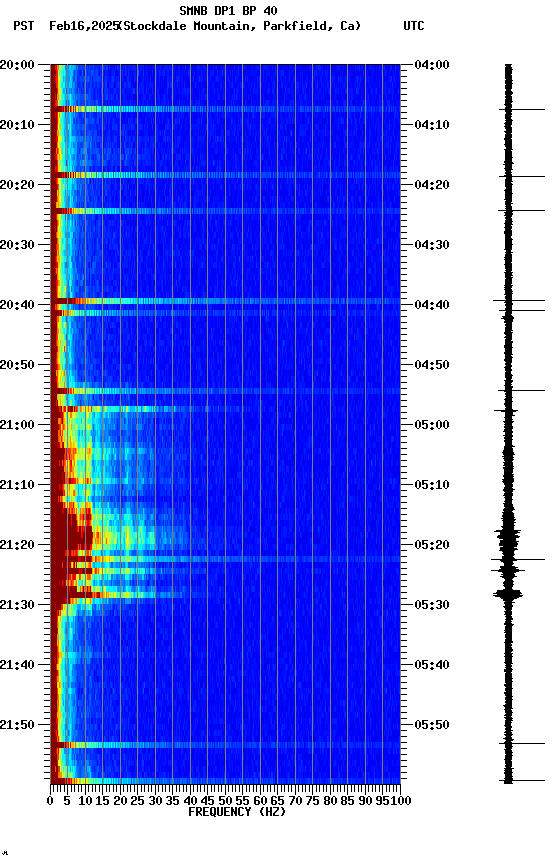Click the 21:00 PST time label
The image size is (552, 864).
[x=17, y=425]
